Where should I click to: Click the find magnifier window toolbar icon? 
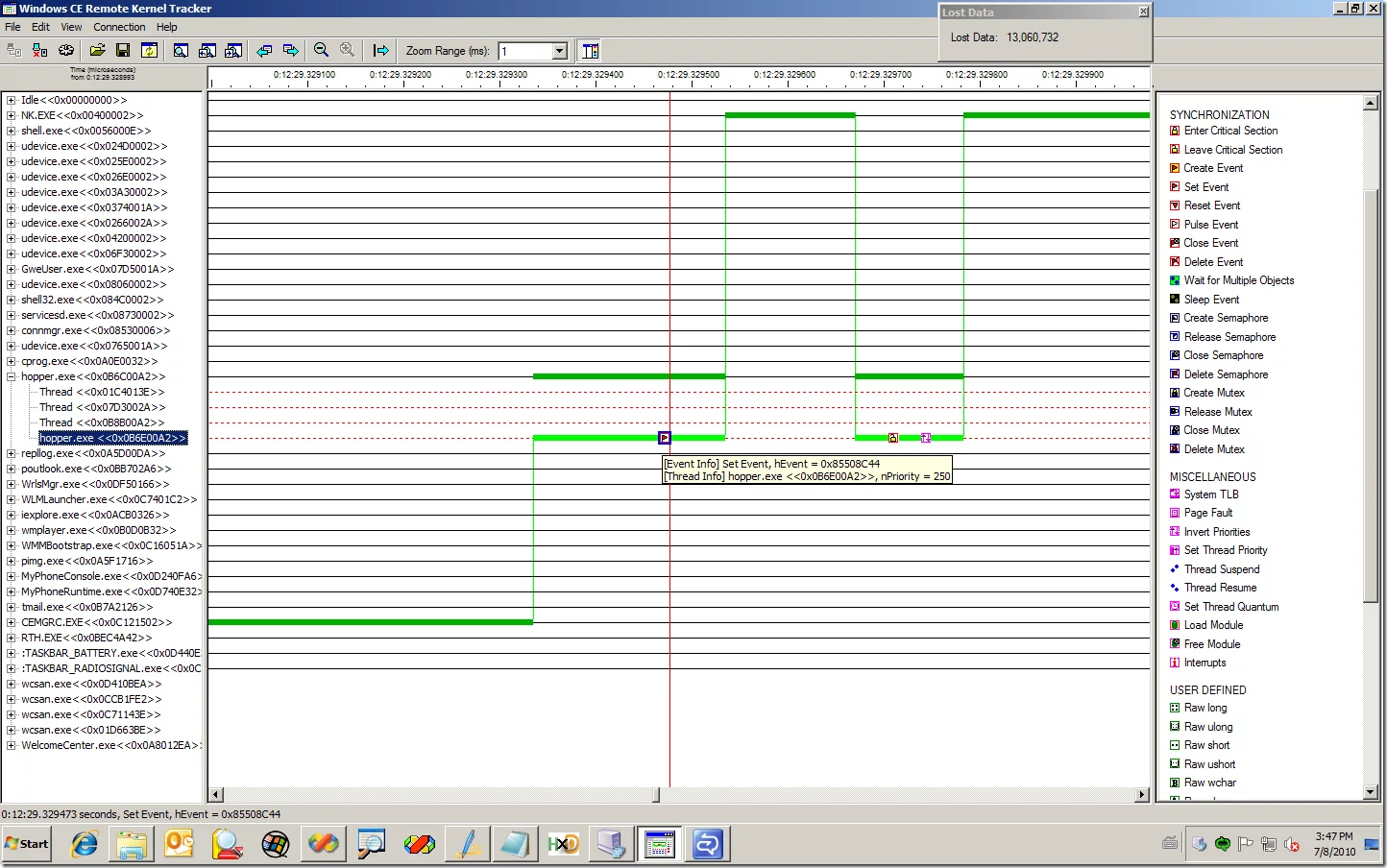(x=181, y=51)
